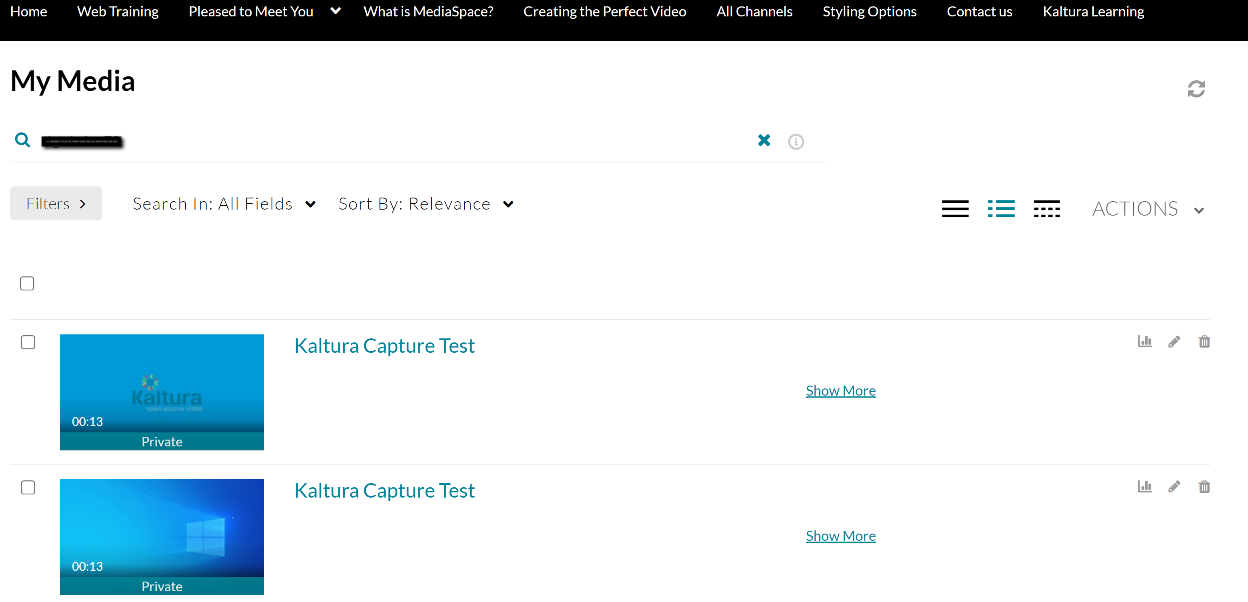
Task: Open the search info tooltip icon
Action: (x=796, y=141)
